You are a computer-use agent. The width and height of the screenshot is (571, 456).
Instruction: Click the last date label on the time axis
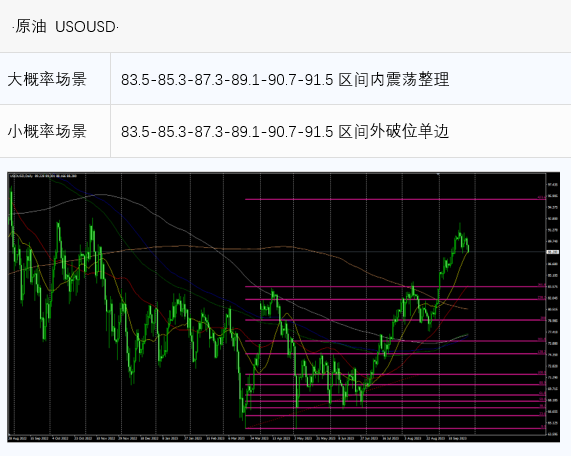458,439
